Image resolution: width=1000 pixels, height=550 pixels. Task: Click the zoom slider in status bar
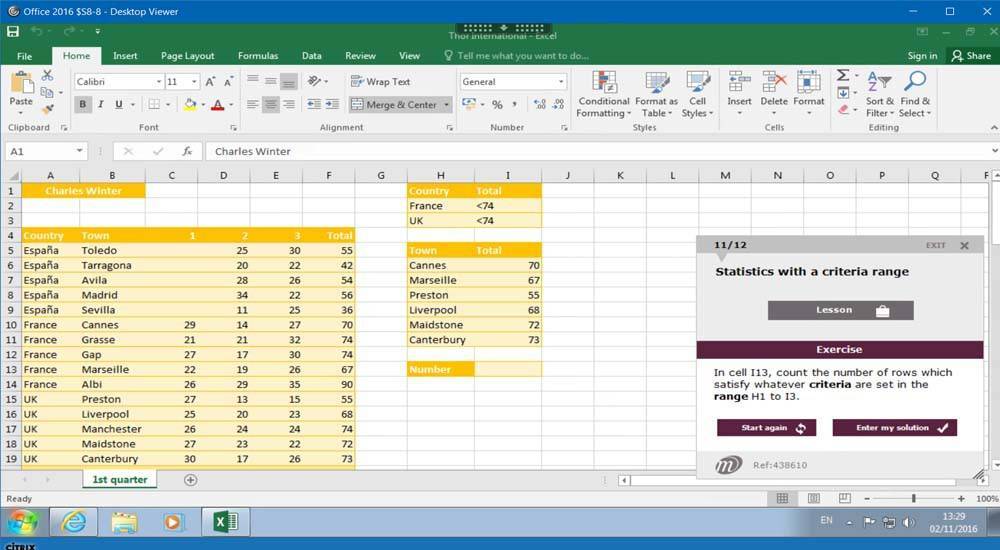[x=913, y=498]
